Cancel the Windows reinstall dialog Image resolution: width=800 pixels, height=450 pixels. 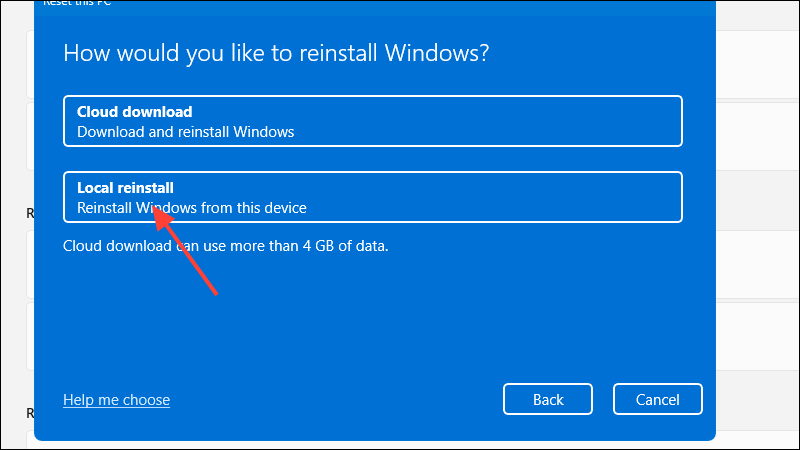658,399
